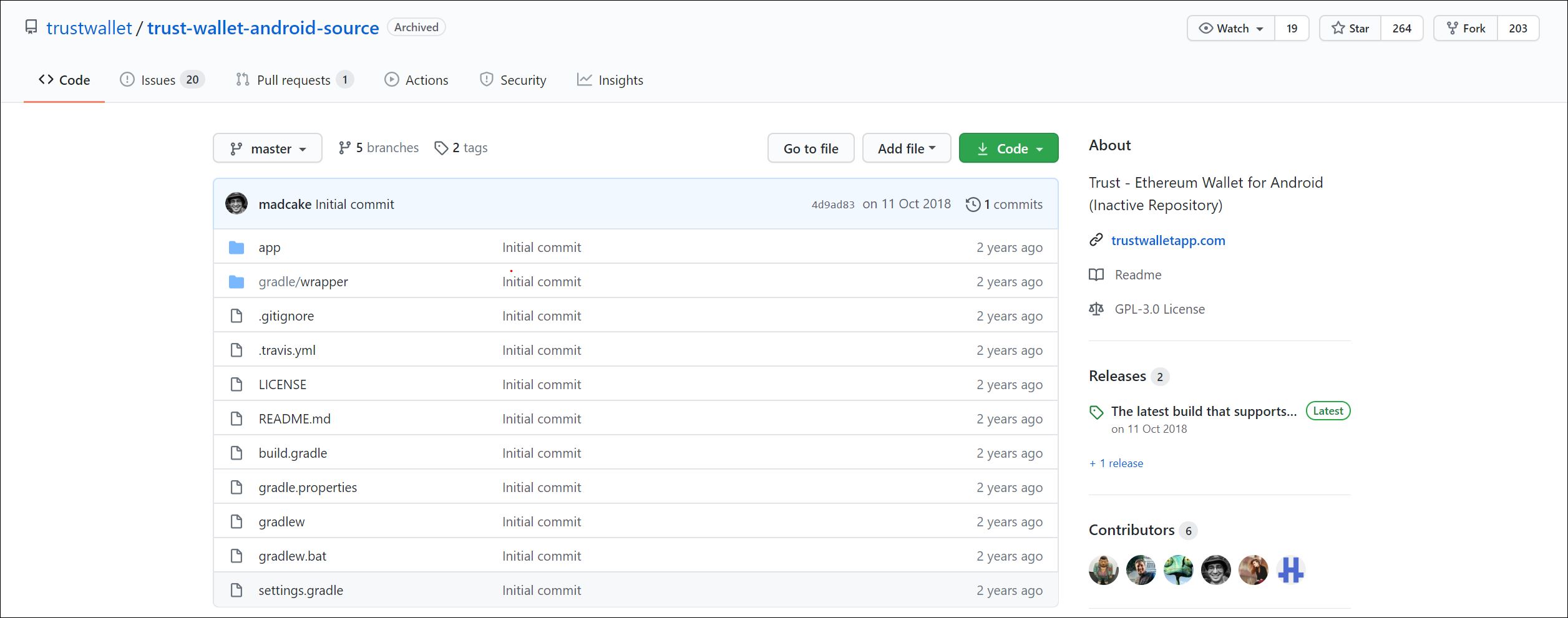This screenshot has height=618, width=1568.
Task: Open trust-wallet-android-source repository link
Action: coord(263,28)
